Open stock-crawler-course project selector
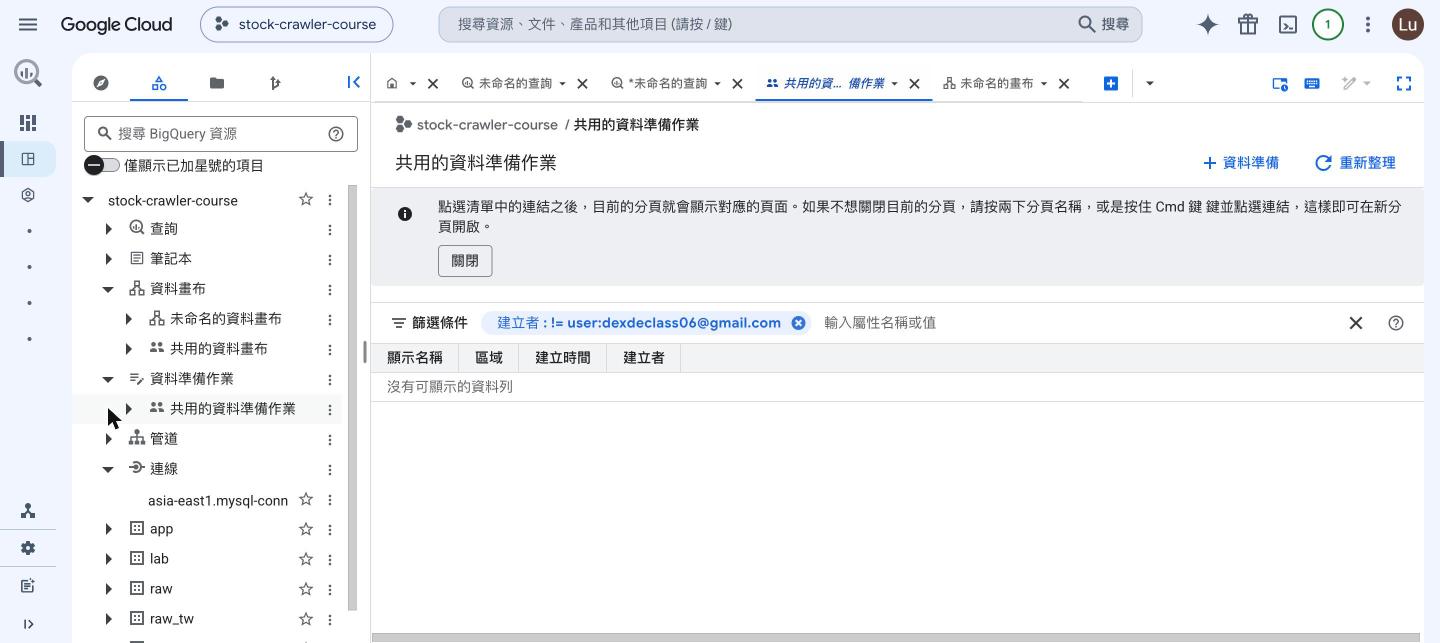 pos(296,24)
